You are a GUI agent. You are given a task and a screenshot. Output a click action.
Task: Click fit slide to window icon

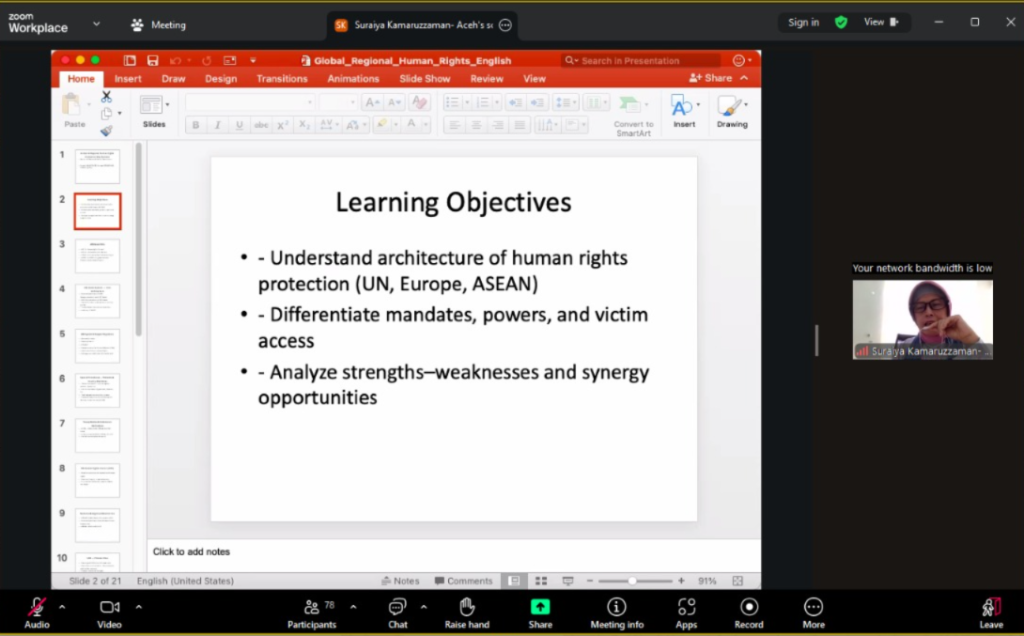pos(737,580)
